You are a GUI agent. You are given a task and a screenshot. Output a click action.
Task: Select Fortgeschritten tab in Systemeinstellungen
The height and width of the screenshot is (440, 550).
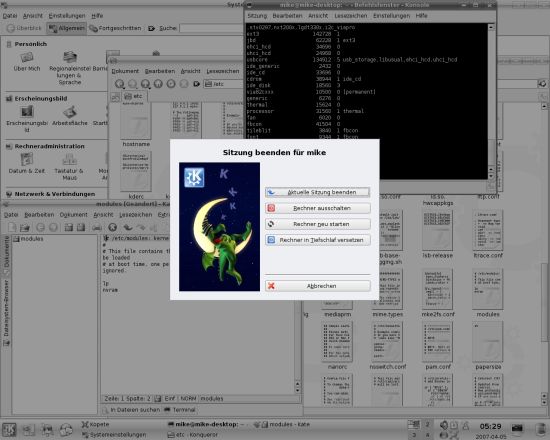pyautogui.click(x=115, y=28)
